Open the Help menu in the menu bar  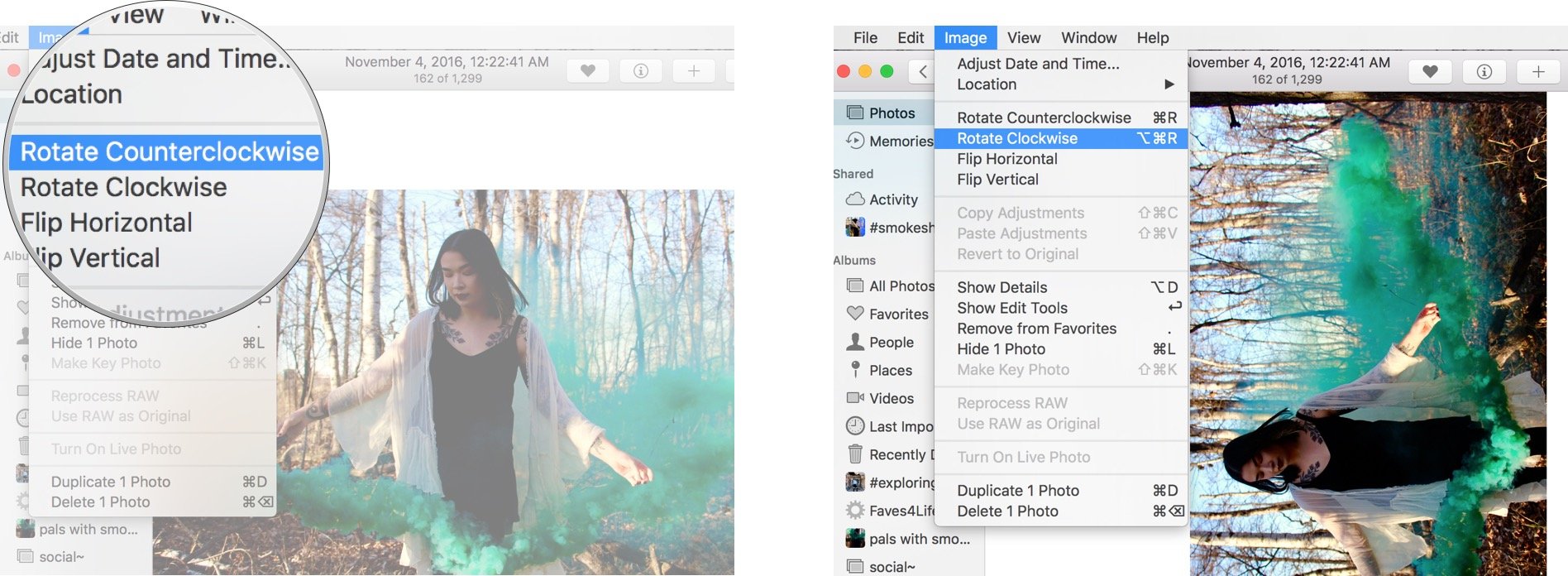tap(1152, 38)
